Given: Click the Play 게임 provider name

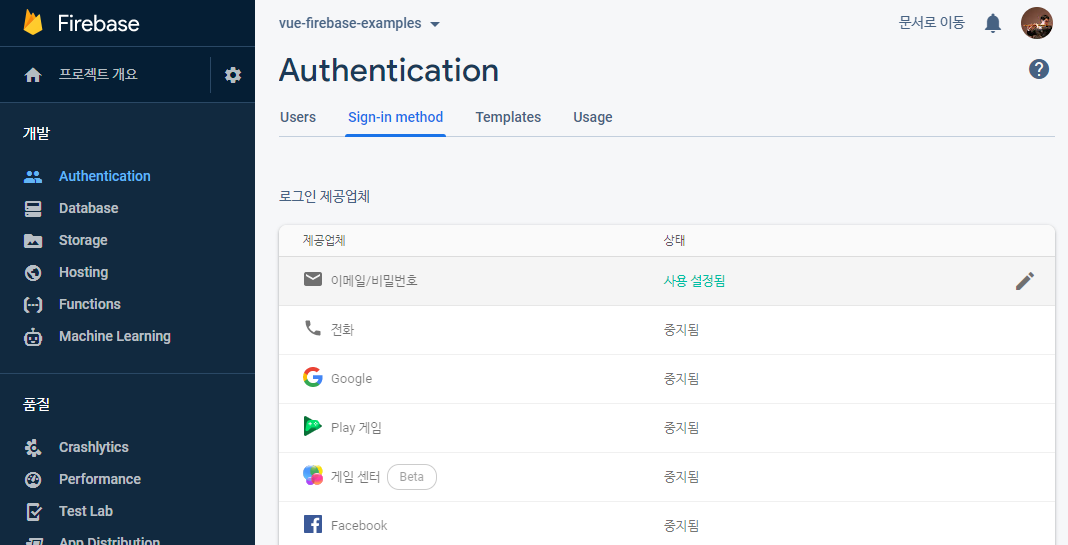Looking at the screenshot, I should tap(356, 428).
